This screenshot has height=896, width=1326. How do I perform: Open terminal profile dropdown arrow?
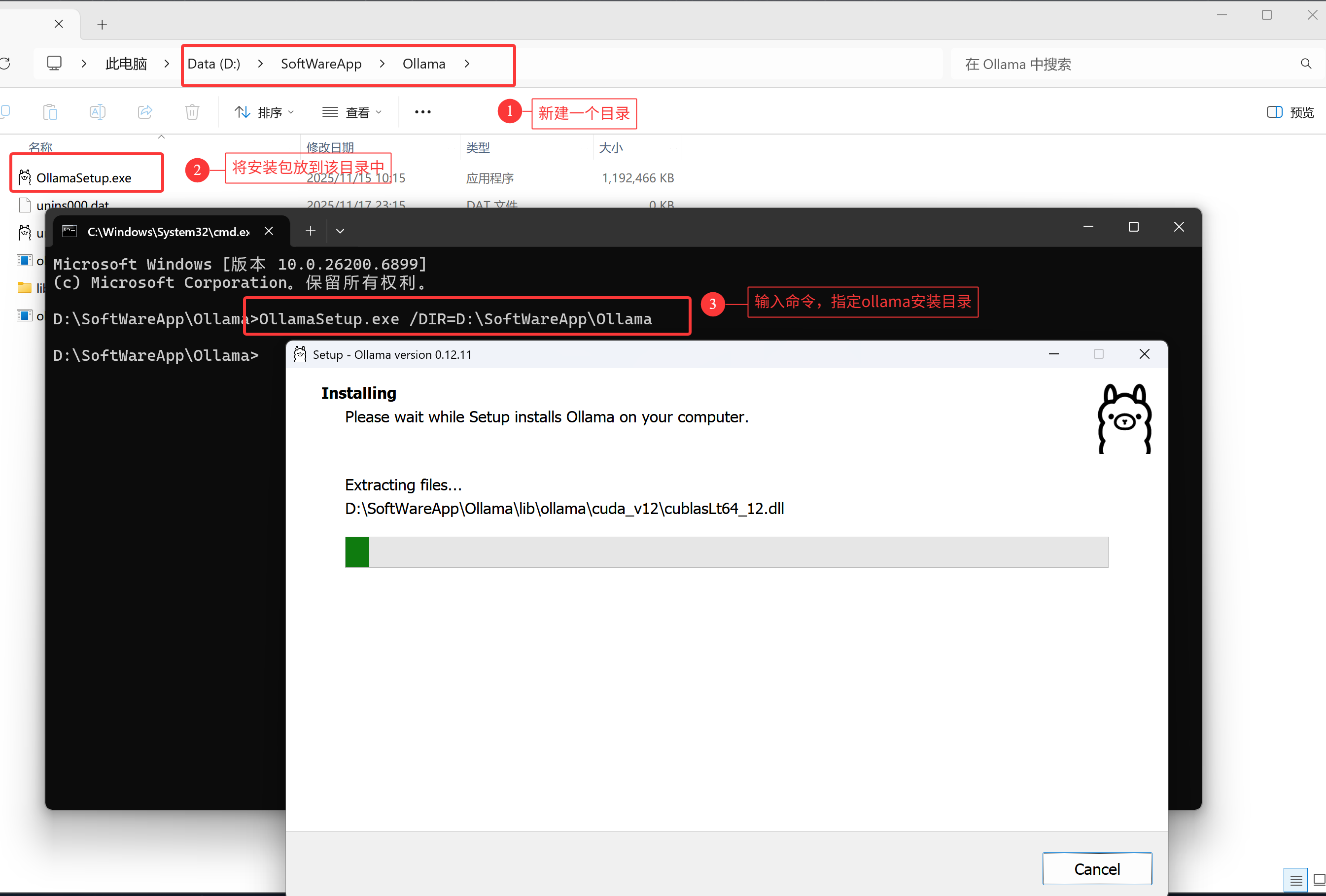[340, 231]
